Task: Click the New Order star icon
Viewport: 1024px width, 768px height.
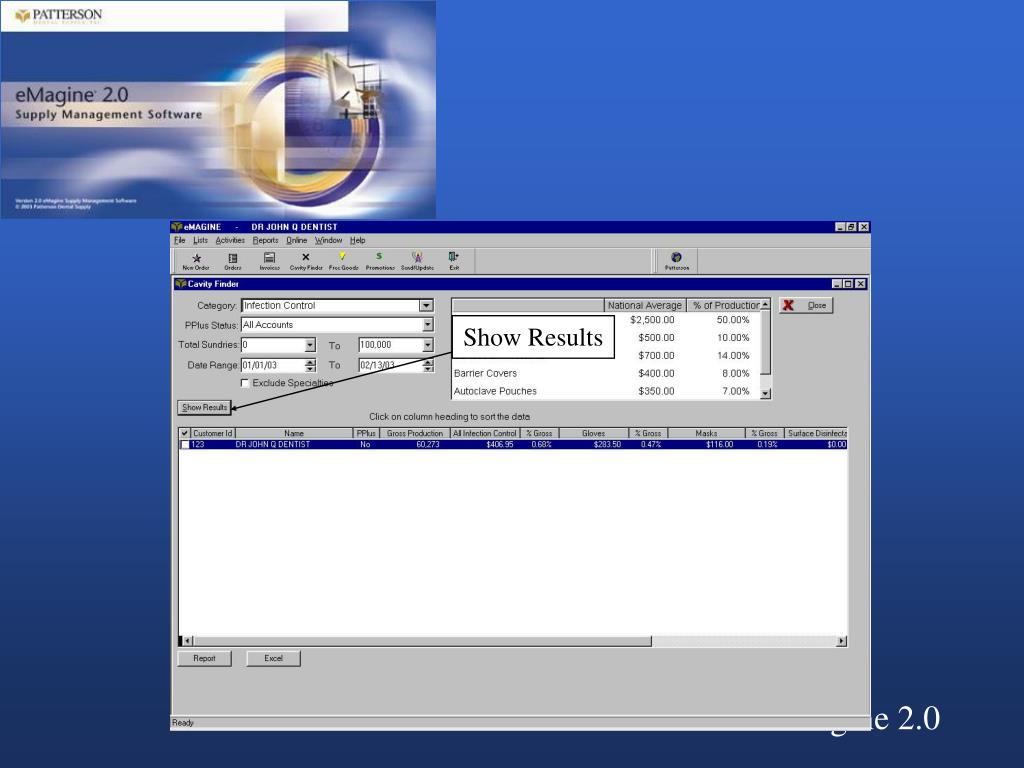Action: [x=196, y=261]
